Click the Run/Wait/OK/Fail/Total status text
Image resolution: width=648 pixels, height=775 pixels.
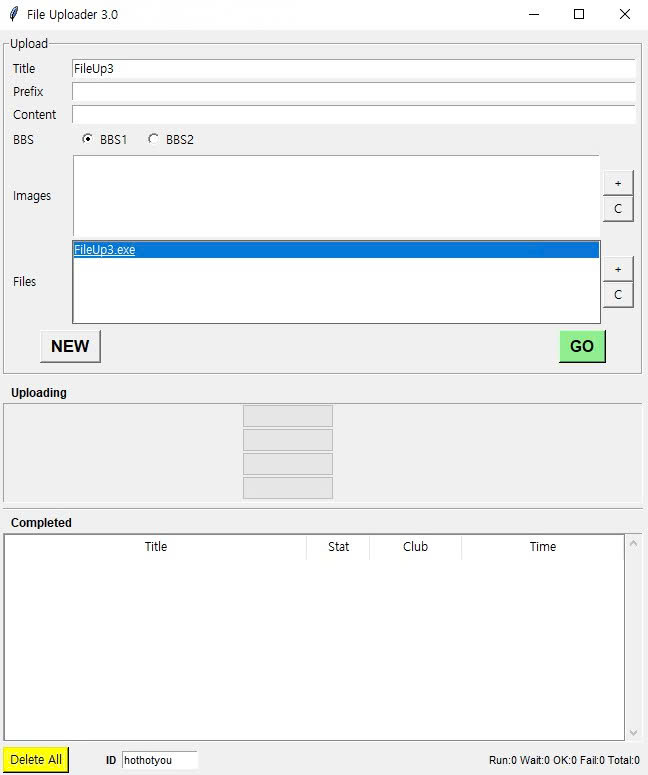(x=564, y=760)
